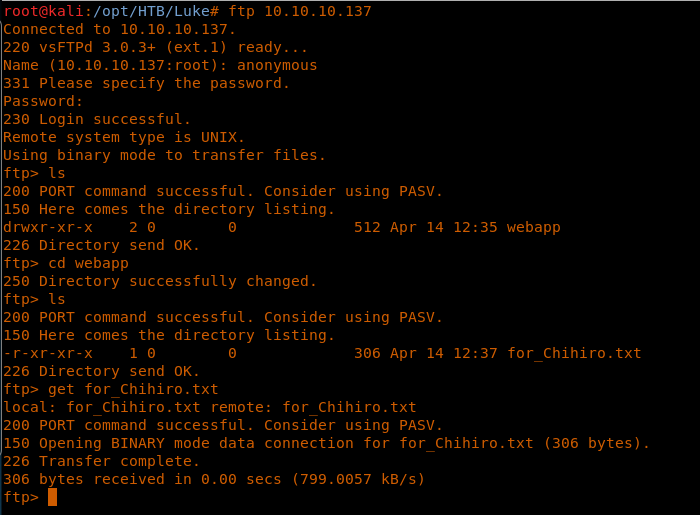This screenshot has height=515, width=700.
Task: Click the 'anonymous' username entry
Action: click(277, 65)
